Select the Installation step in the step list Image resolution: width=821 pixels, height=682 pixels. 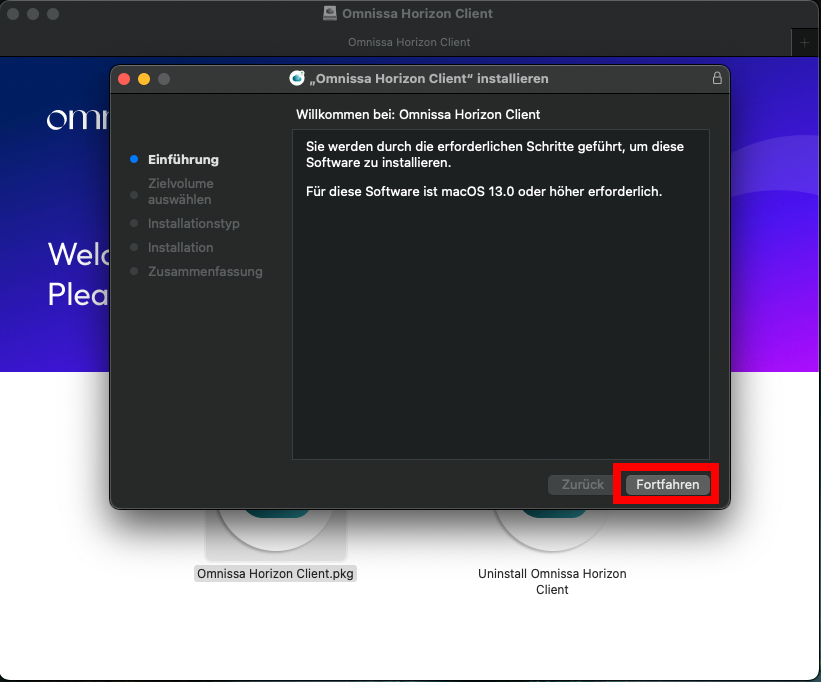(x=180, y=247)
